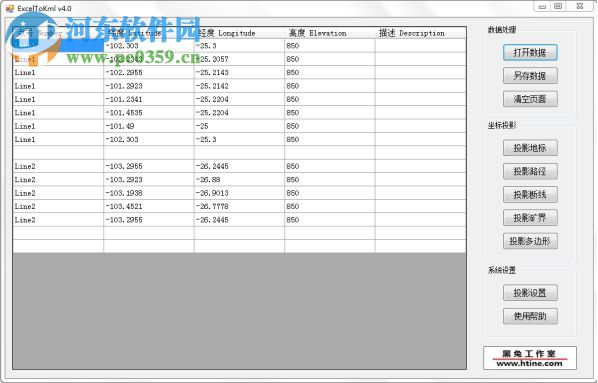The image size is (598, 383).
Task: Select the 描述 Description column header
Action: click(x=420, y=33)
